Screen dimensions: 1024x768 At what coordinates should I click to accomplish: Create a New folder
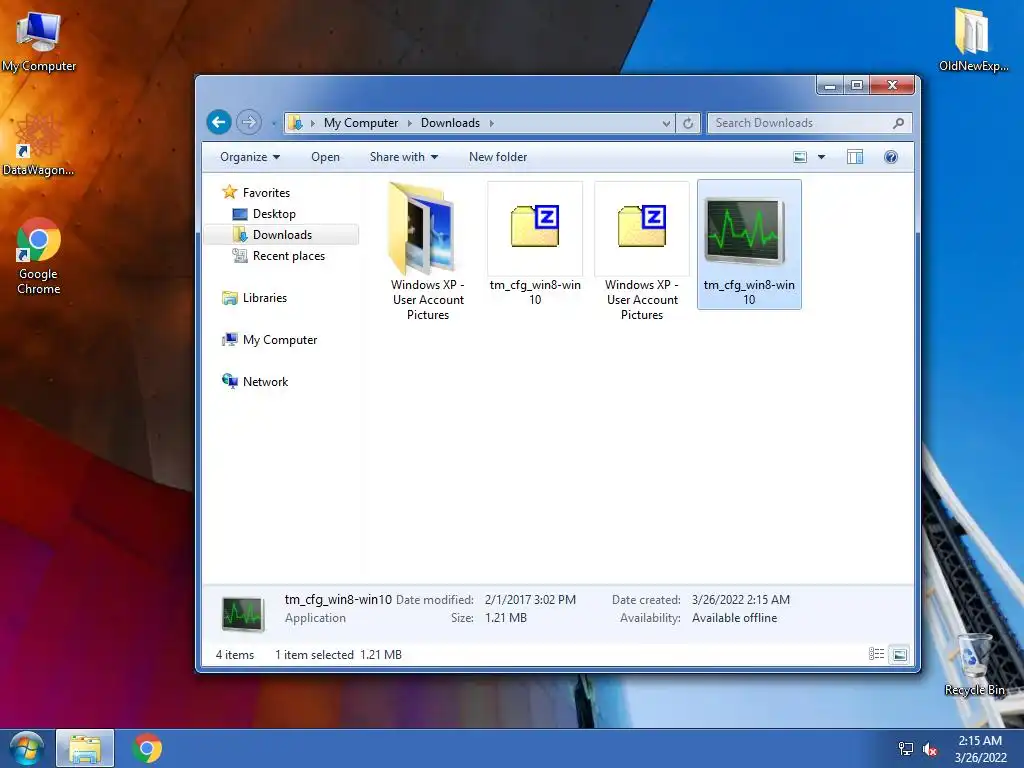click(x=498, y=157)
